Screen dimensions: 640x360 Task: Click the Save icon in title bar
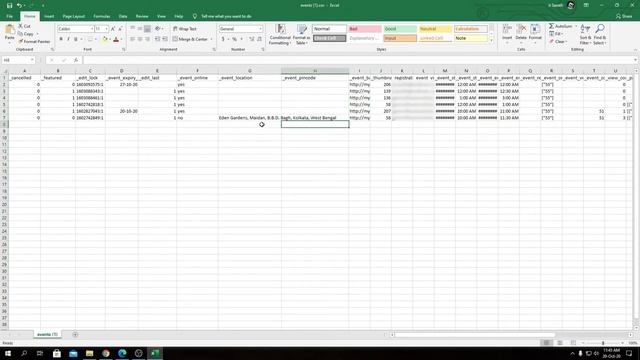pyautogui.click(x=9, y=5)
